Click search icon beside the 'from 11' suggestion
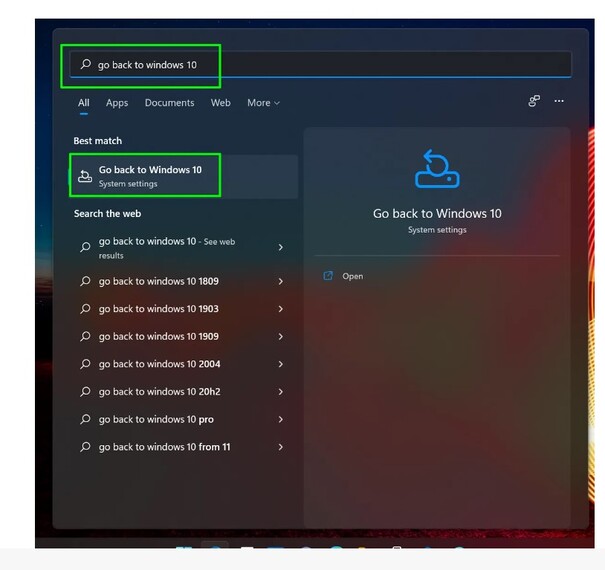The width and height of the screenshot is (605, 570). 85,447
